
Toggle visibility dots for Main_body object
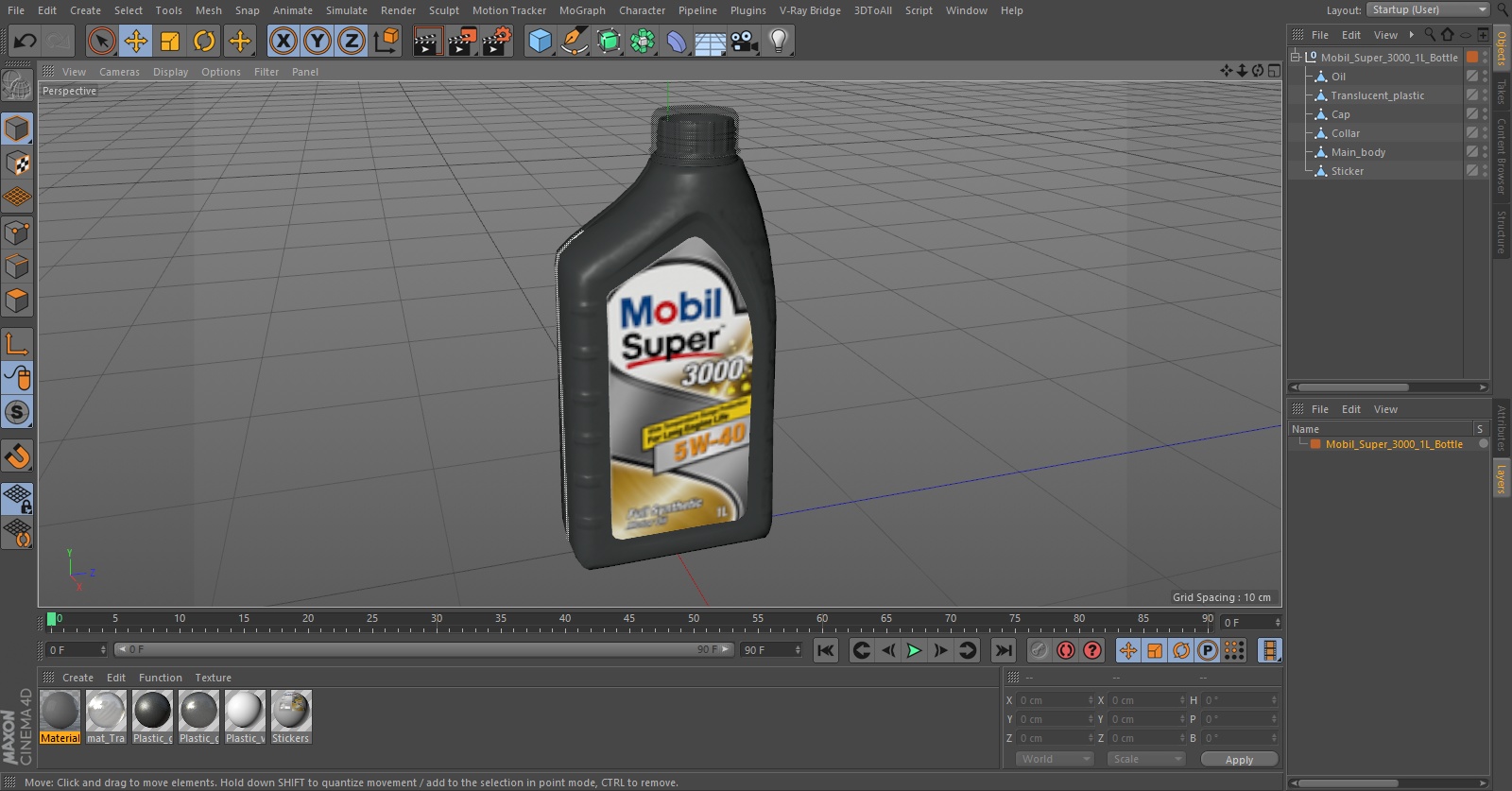[1485, 151]
